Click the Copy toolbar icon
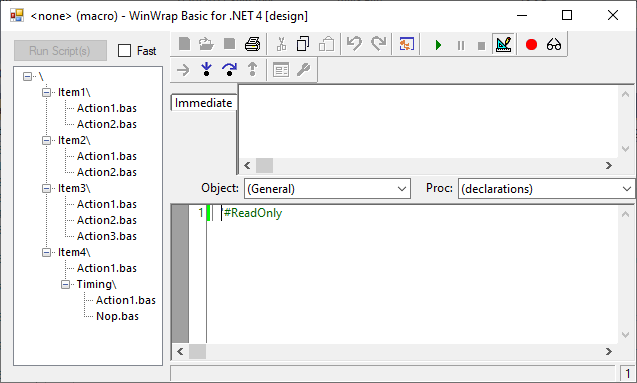 click(303, 44)
